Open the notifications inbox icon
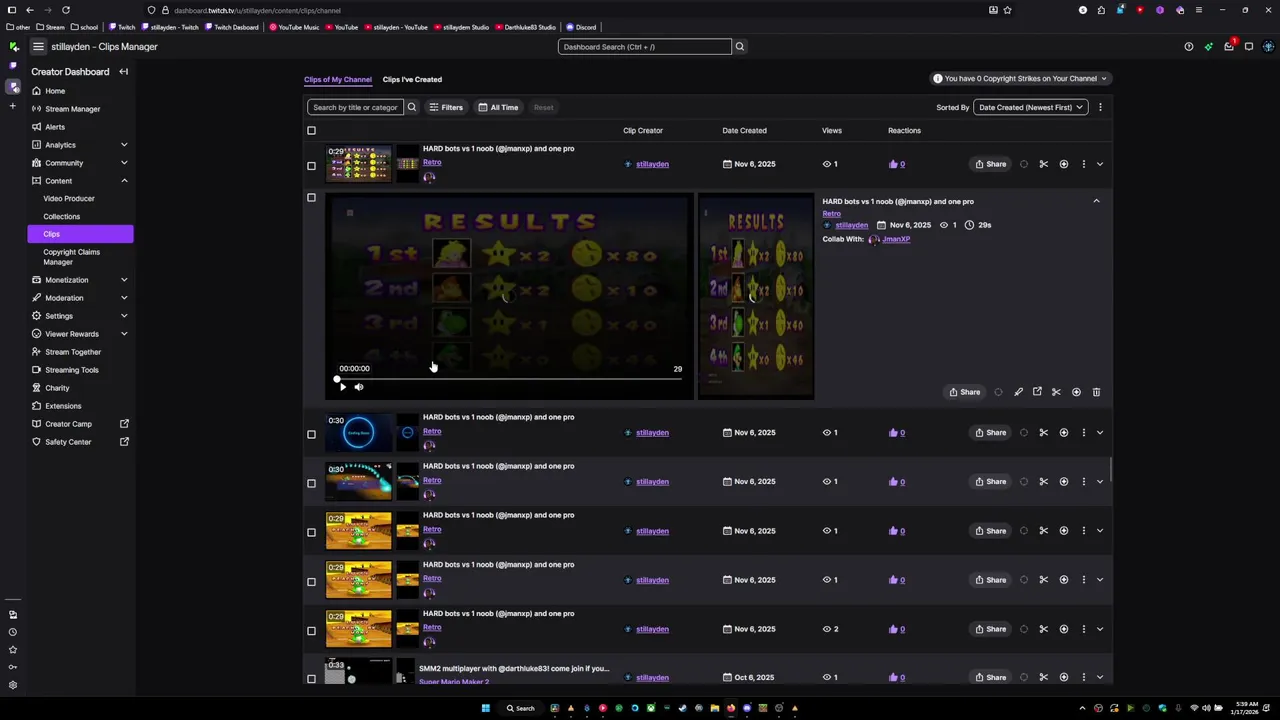The height and width of the screenshot is (720, 1280). tap(1229, 47)
